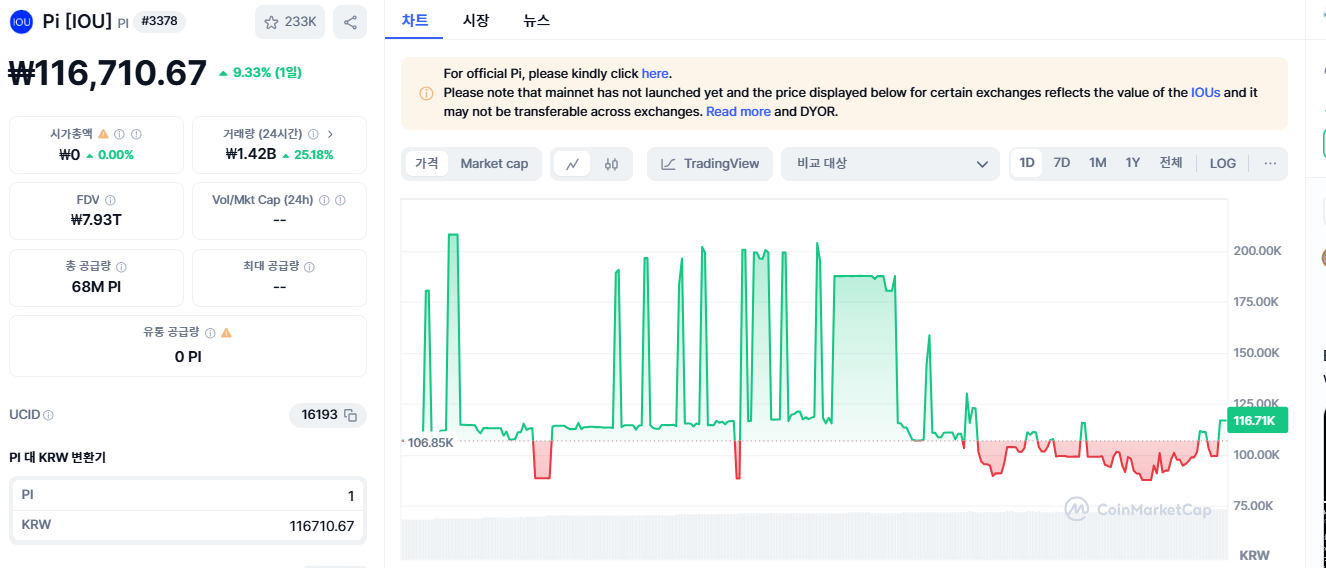Viewport: 1326px width, 568px height.
Task: Copy UCID 16193 with copy icon
Action: pyautogui.click(x=350, y=415)
